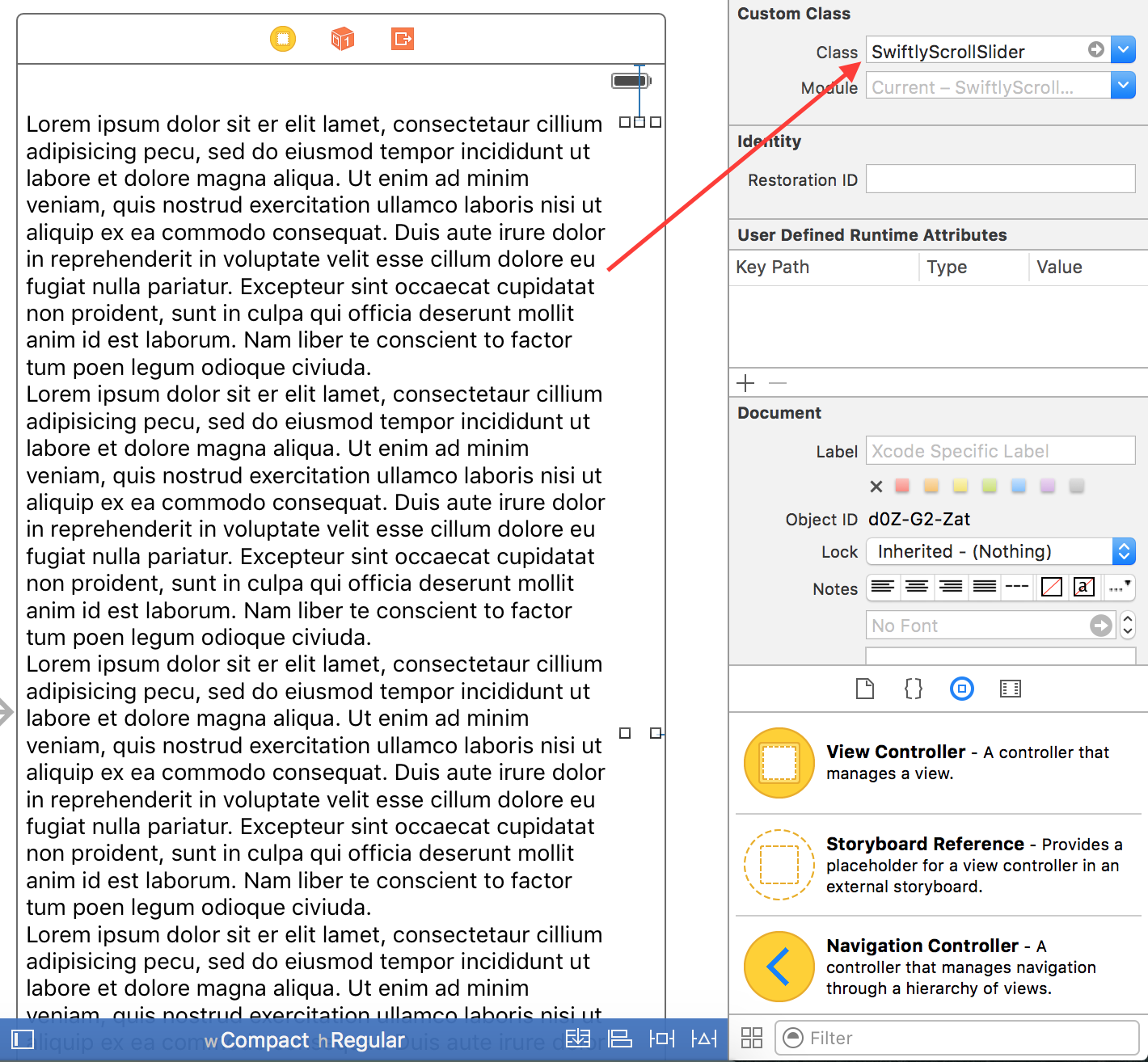This screenshot has width=1148, height=1062.
Task: Focus the Restoration ID input field
Action: point(1001,179)
